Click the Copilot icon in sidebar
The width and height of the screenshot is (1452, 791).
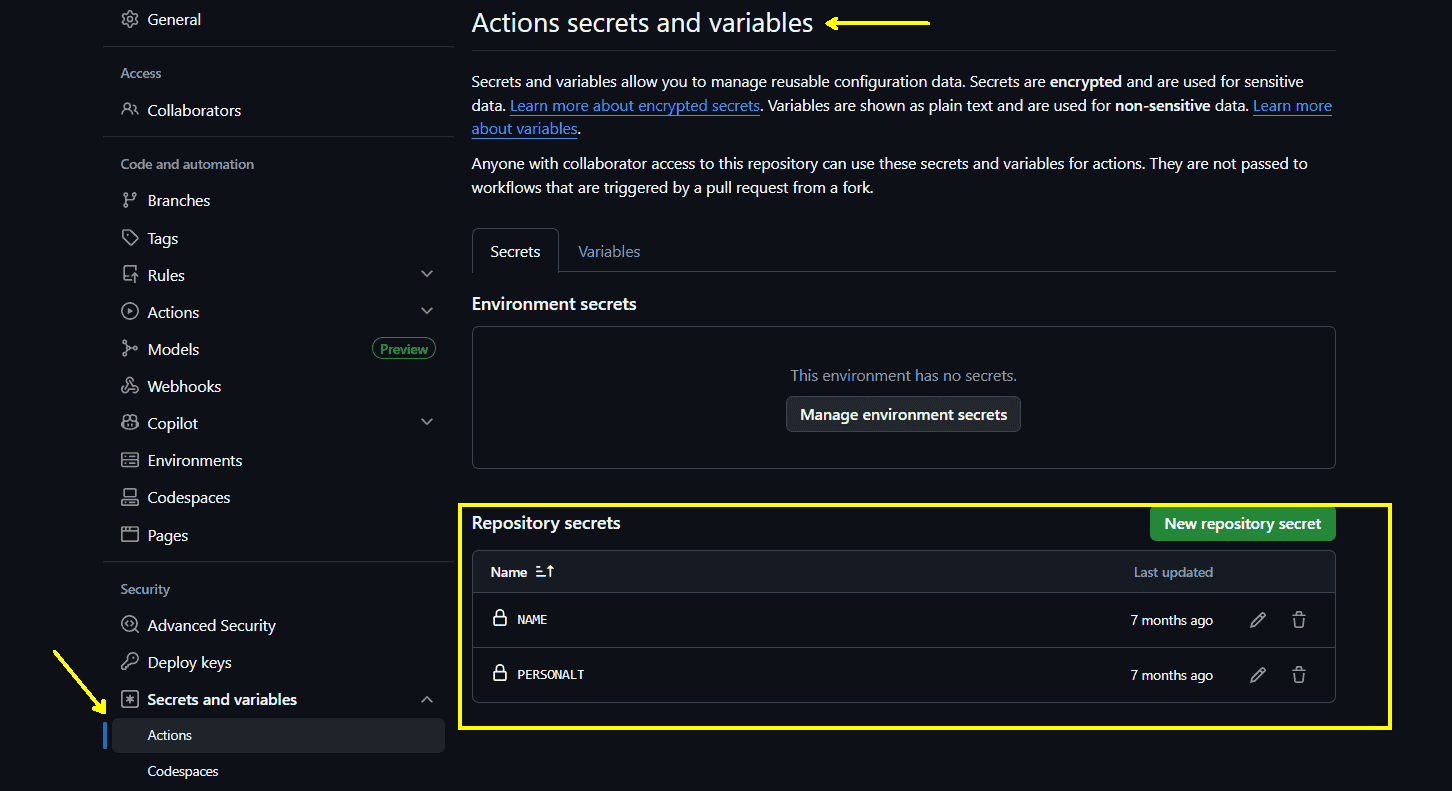pyautogui.click(x=129, y=423)
